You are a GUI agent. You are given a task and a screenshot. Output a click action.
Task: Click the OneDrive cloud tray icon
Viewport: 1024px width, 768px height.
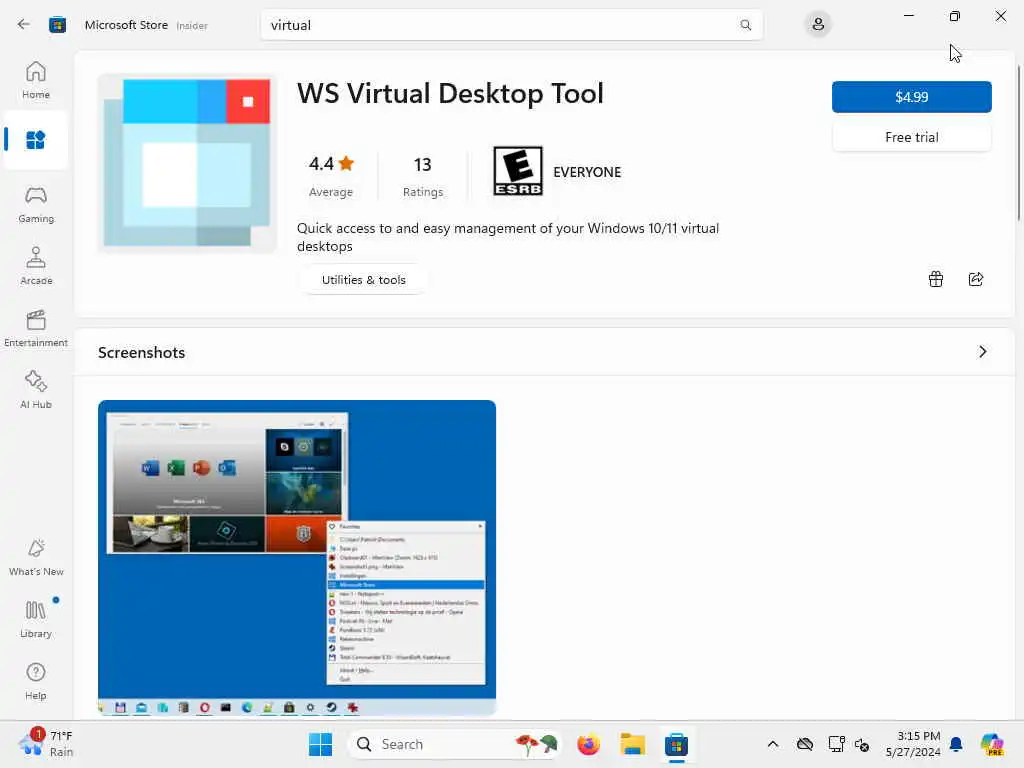click(x=805, y=744)
